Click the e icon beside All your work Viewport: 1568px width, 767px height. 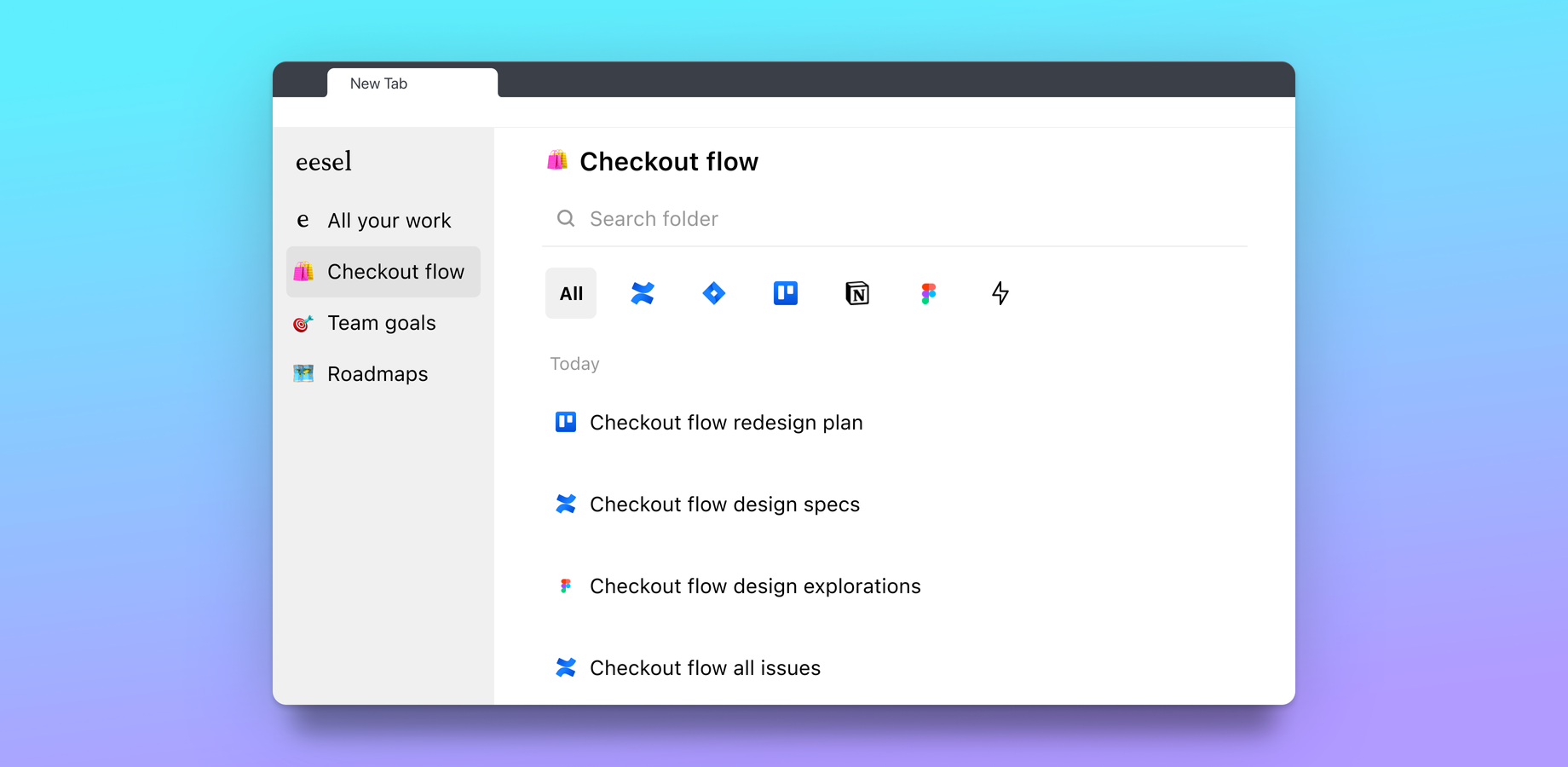pos(303,221)
